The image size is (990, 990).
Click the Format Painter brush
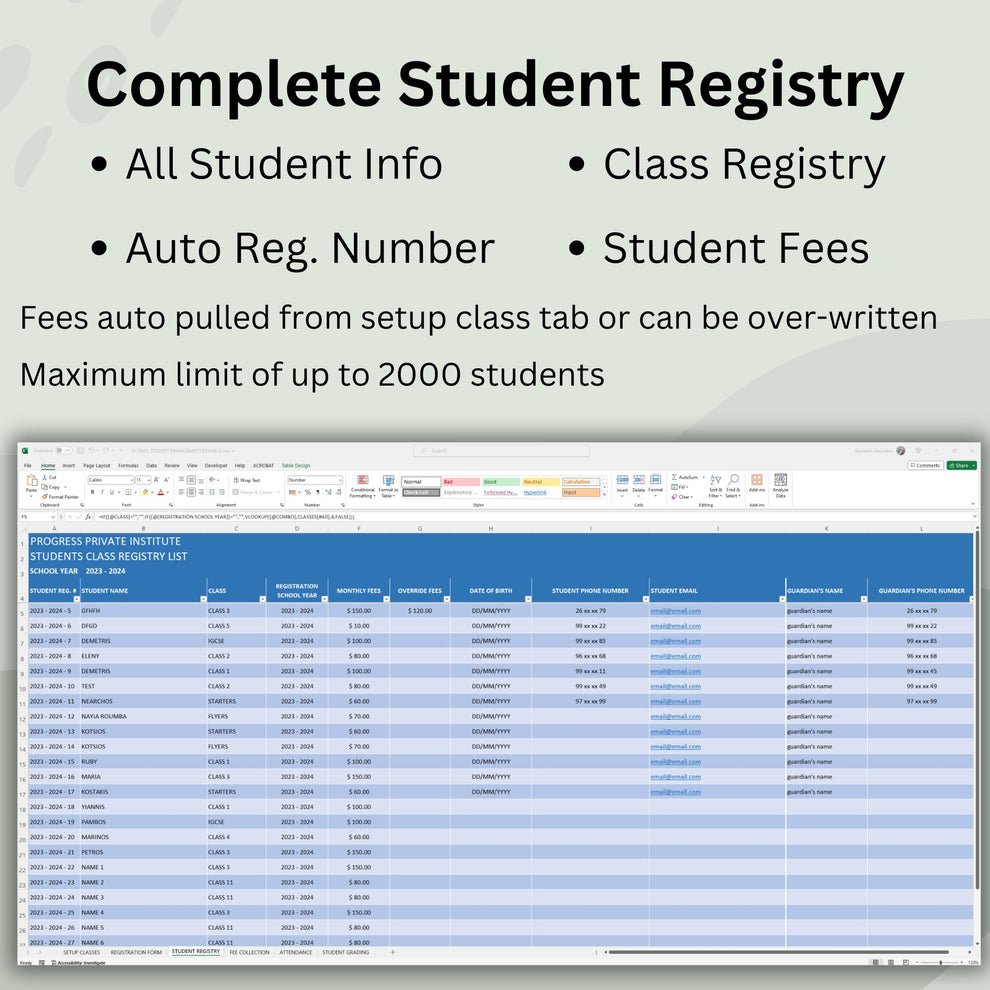pyautogui.click(x=45, y=497)
